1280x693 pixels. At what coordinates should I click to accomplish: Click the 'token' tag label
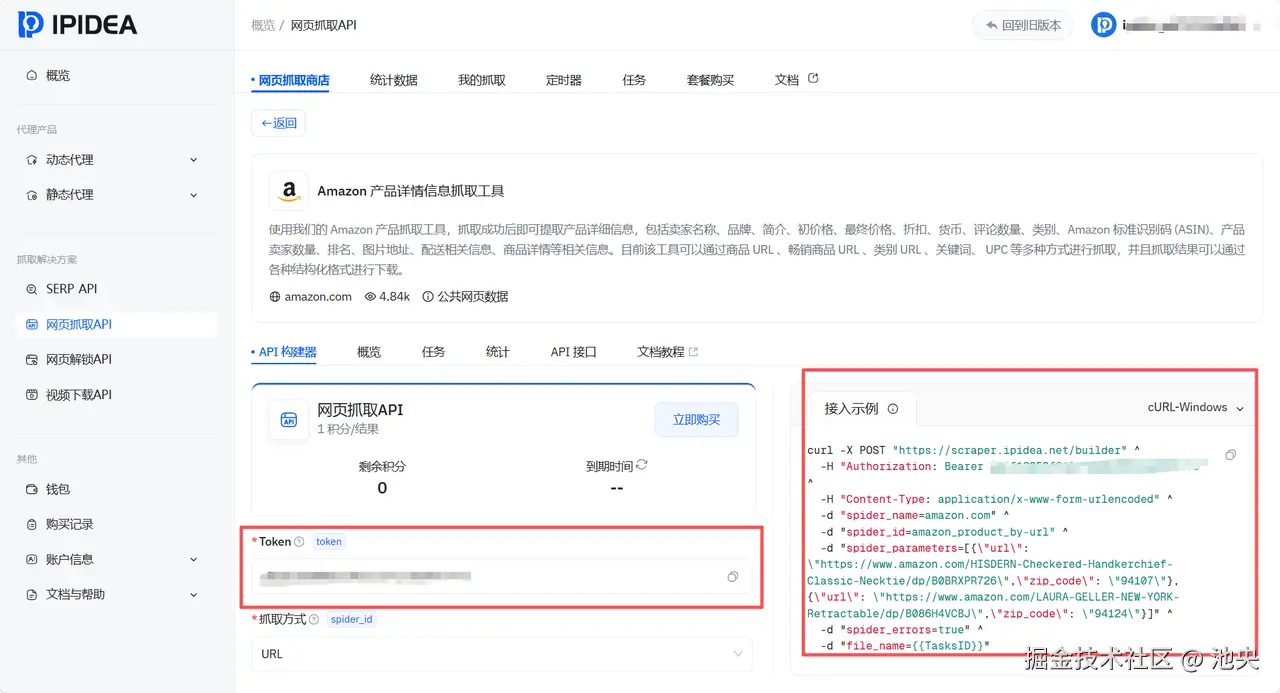(329, 542)
